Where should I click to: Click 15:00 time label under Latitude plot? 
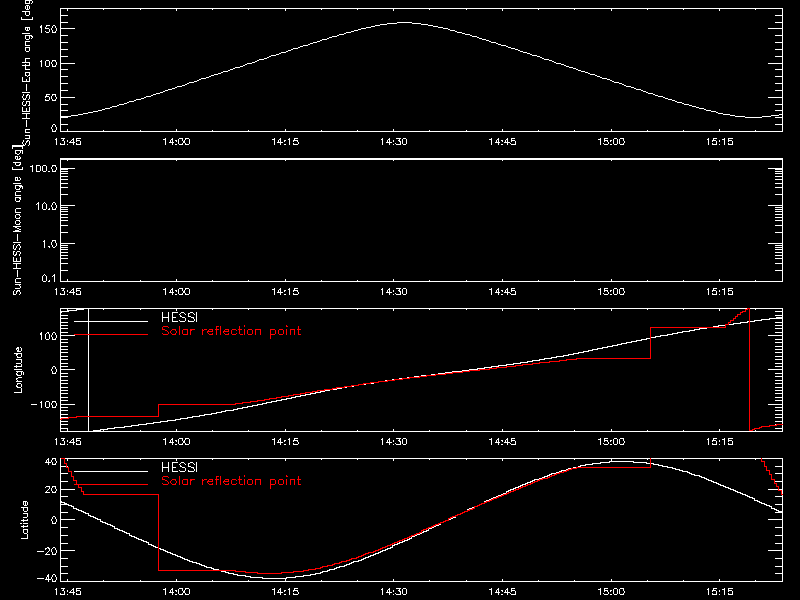(611, 592)
